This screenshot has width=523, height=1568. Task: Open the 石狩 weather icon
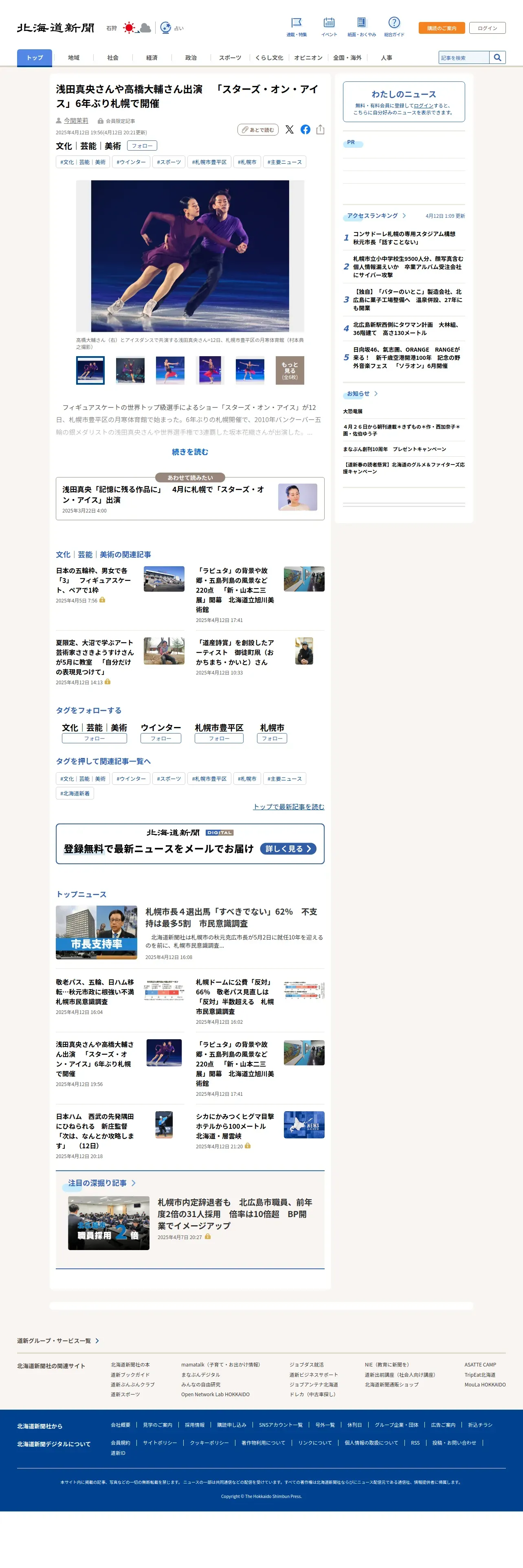[x=136, y=28]
